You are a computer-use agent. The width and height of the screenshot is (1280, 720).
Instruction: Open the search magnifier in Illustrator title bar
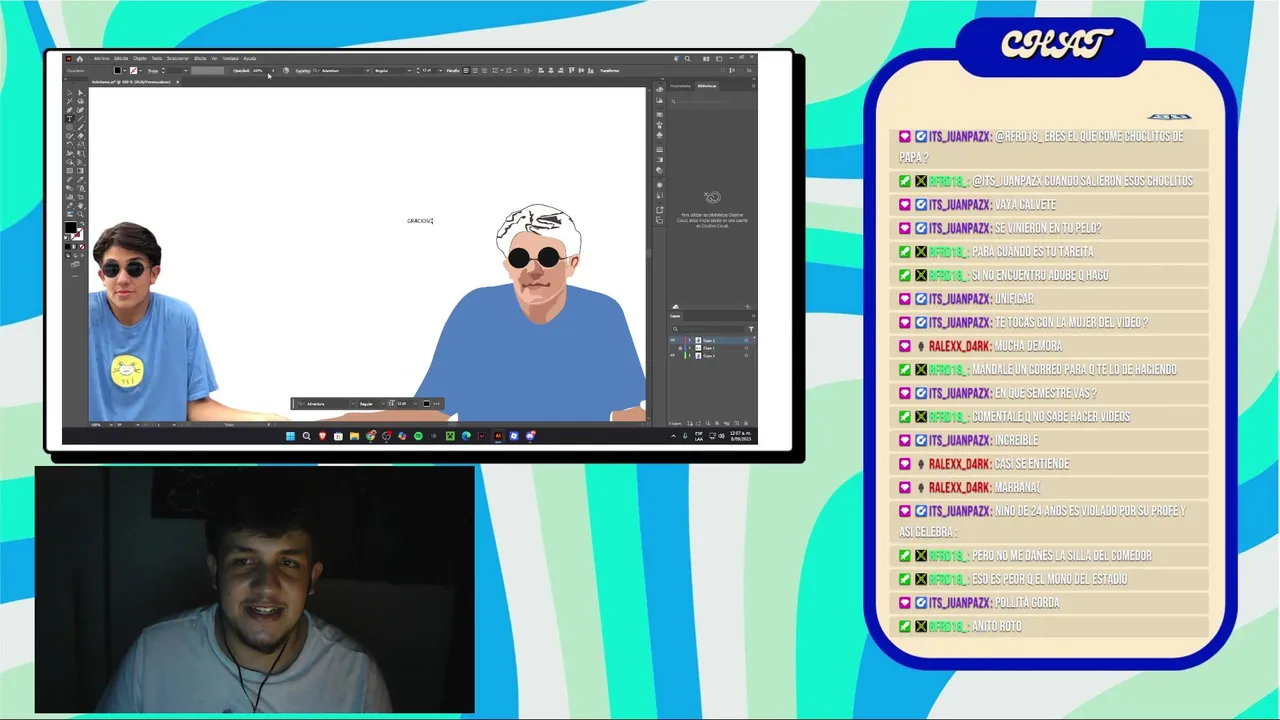688,59
